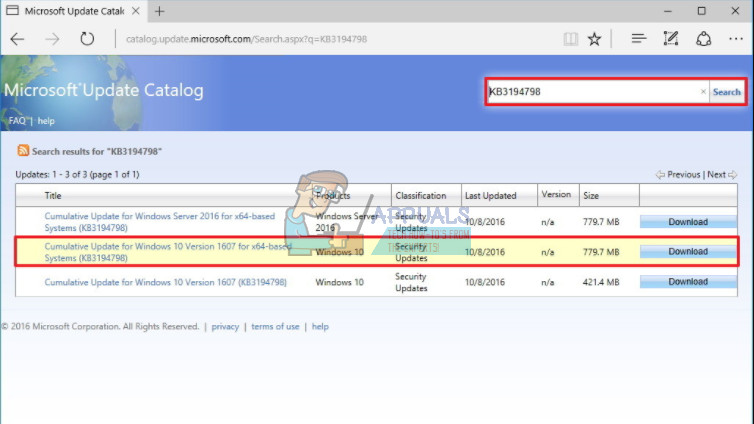
Task: Click the RSS feed icon for search results
Action: (23, 150)
